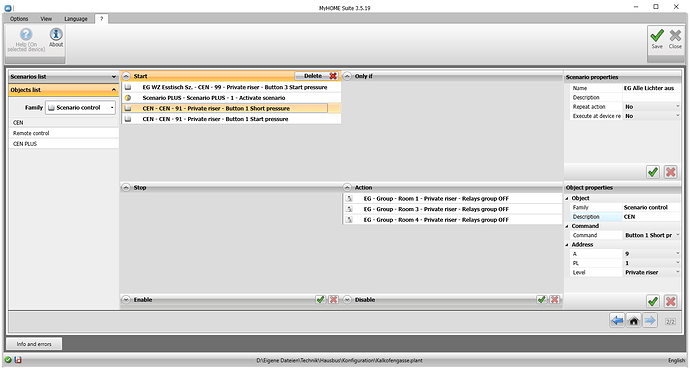Open Execute at device re dropdown
The image size is (690, 368).
[x=678, y=116]
